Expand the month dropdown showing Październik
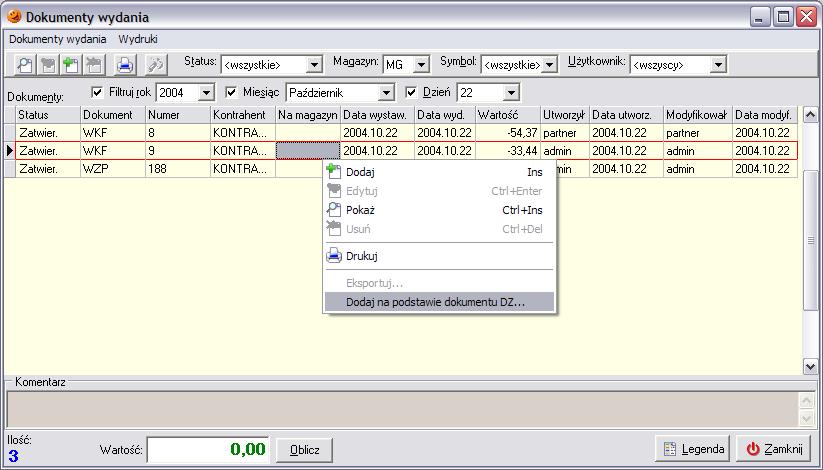Image resolution: width=823 pixels, height=470 pixels. click(386, 93)
